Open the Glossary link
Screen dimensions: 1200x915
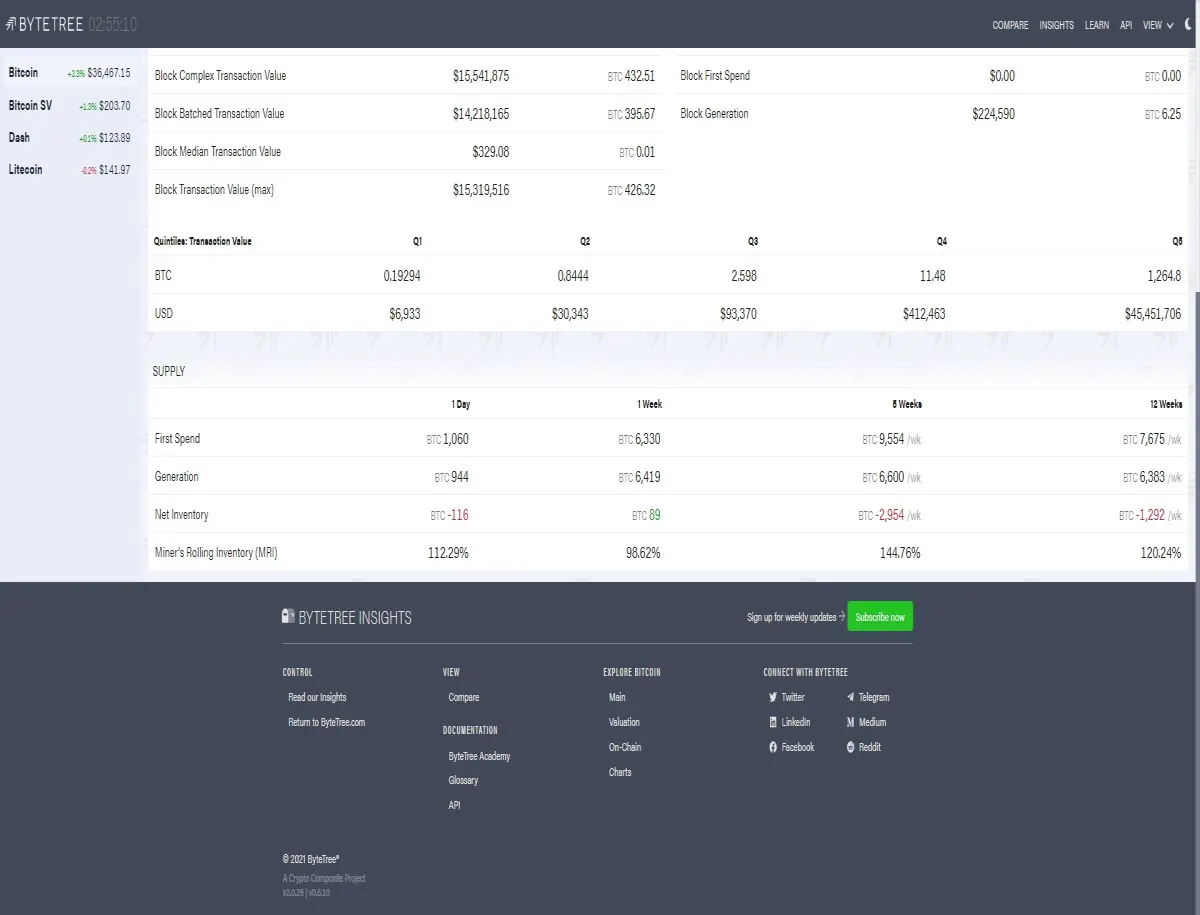click(463, 780)
